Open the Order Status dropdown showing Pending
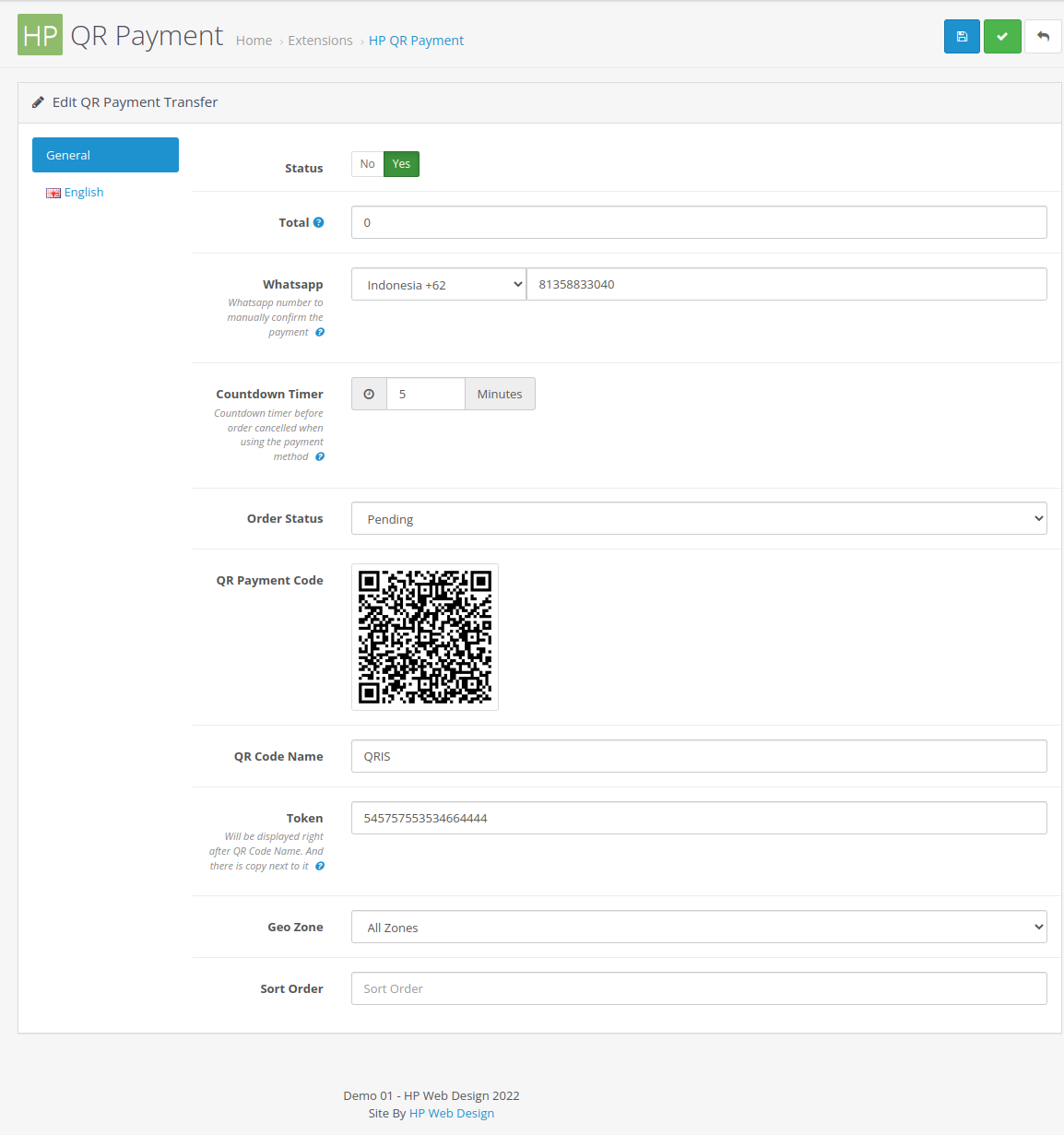Image resolution: width=1064 pixels, height=1135 pixels. point(699,518)
